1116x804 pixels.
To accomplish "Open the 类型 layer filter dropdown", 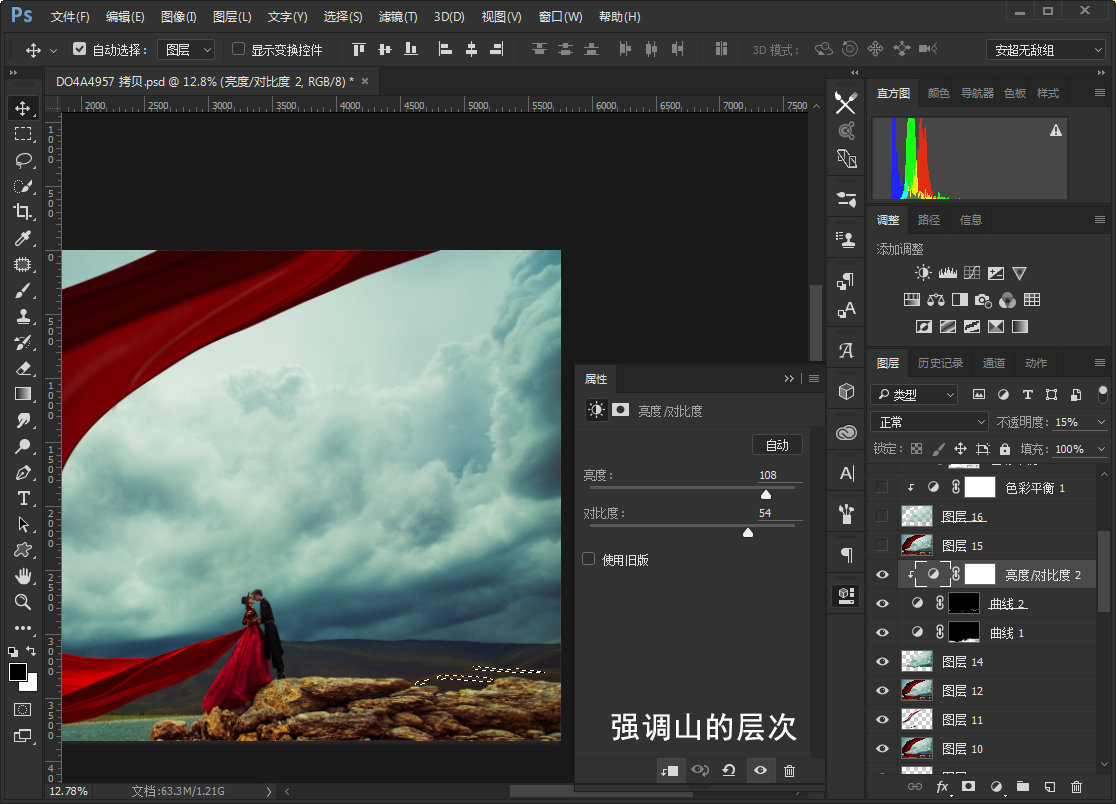I will pos(914,394).
